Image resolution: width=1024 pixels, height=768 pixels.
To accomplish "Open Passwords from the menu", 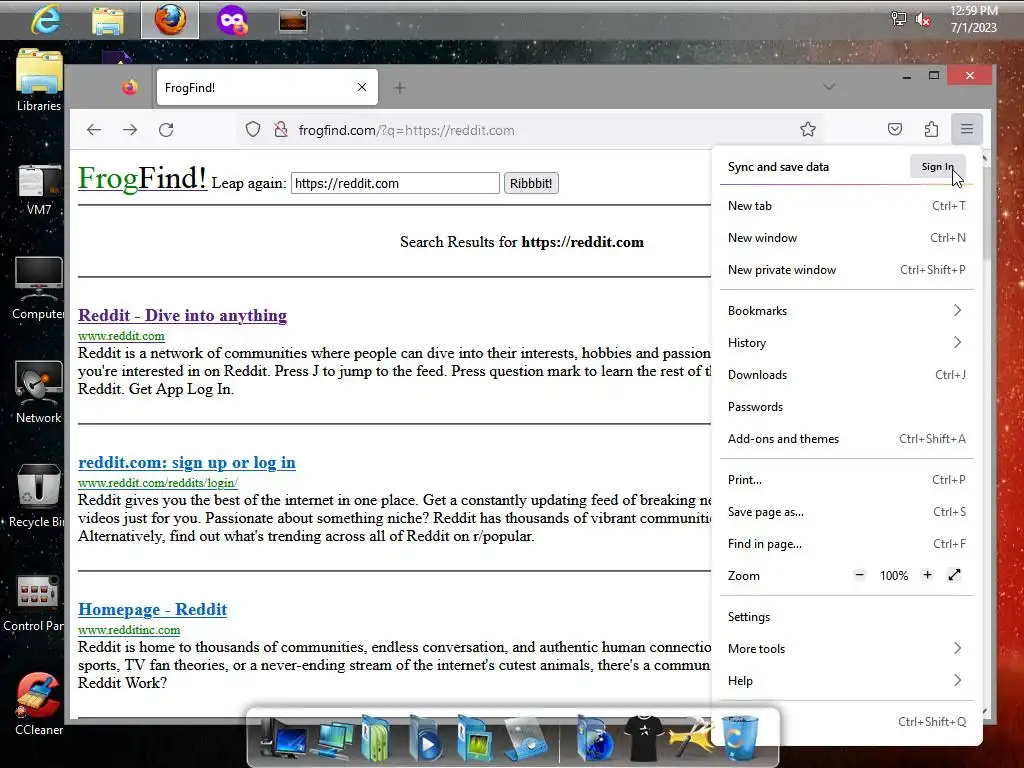I will tap(846, 407).
